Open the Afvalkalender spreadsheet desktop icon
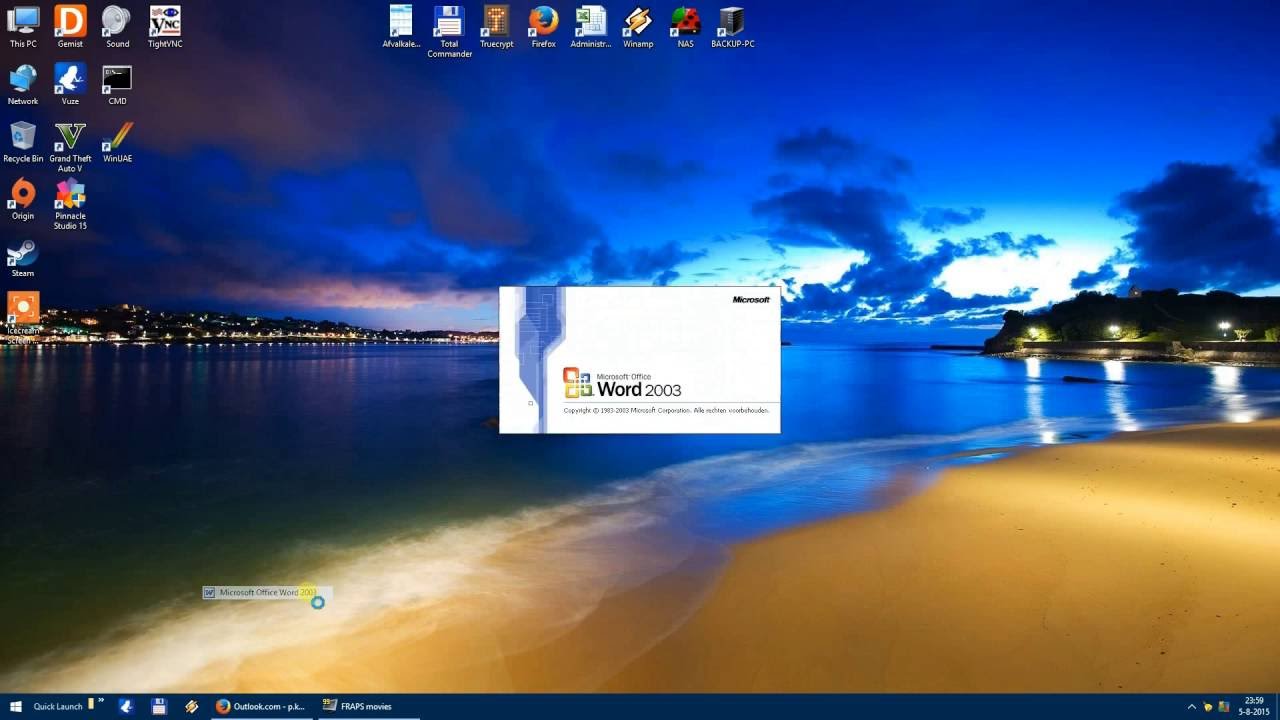 click(401, 27)
